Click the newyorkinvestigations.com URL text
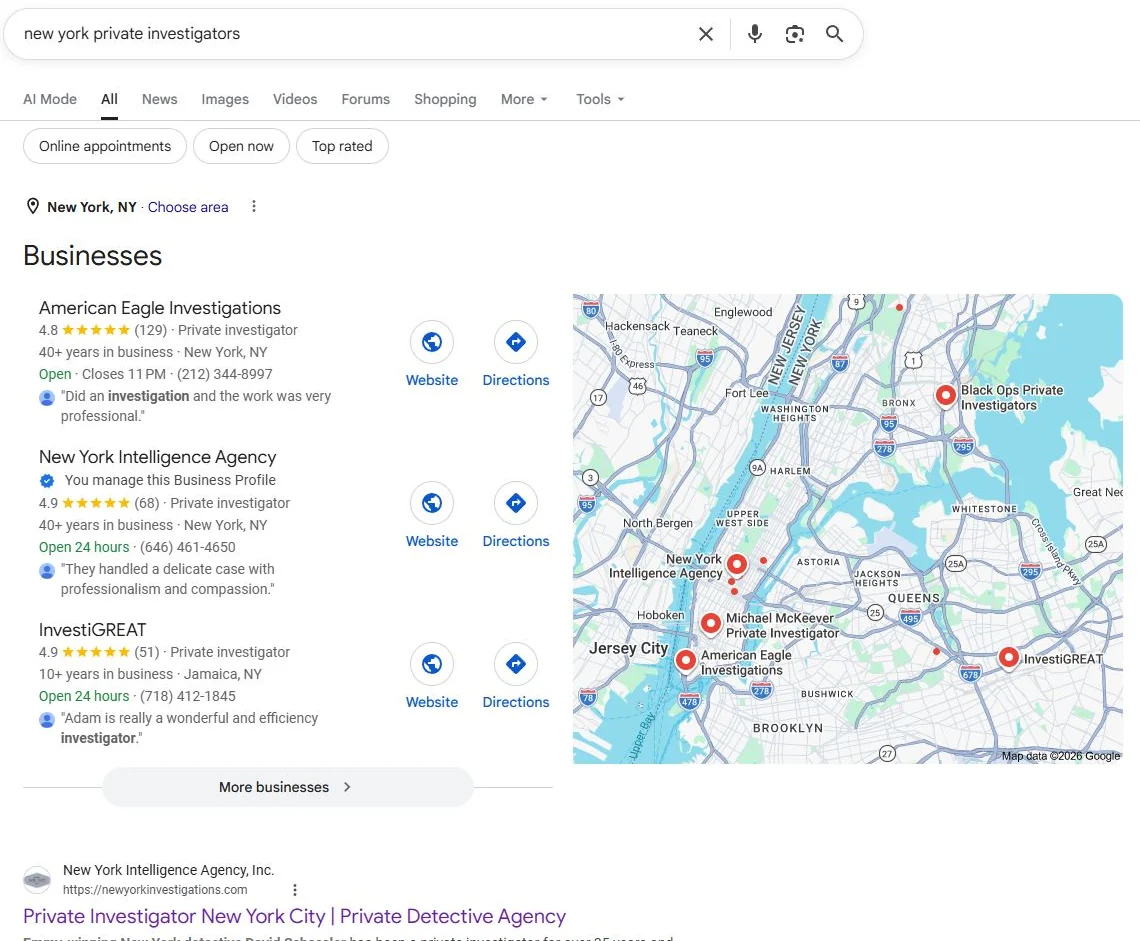 (x=155, y=890)
